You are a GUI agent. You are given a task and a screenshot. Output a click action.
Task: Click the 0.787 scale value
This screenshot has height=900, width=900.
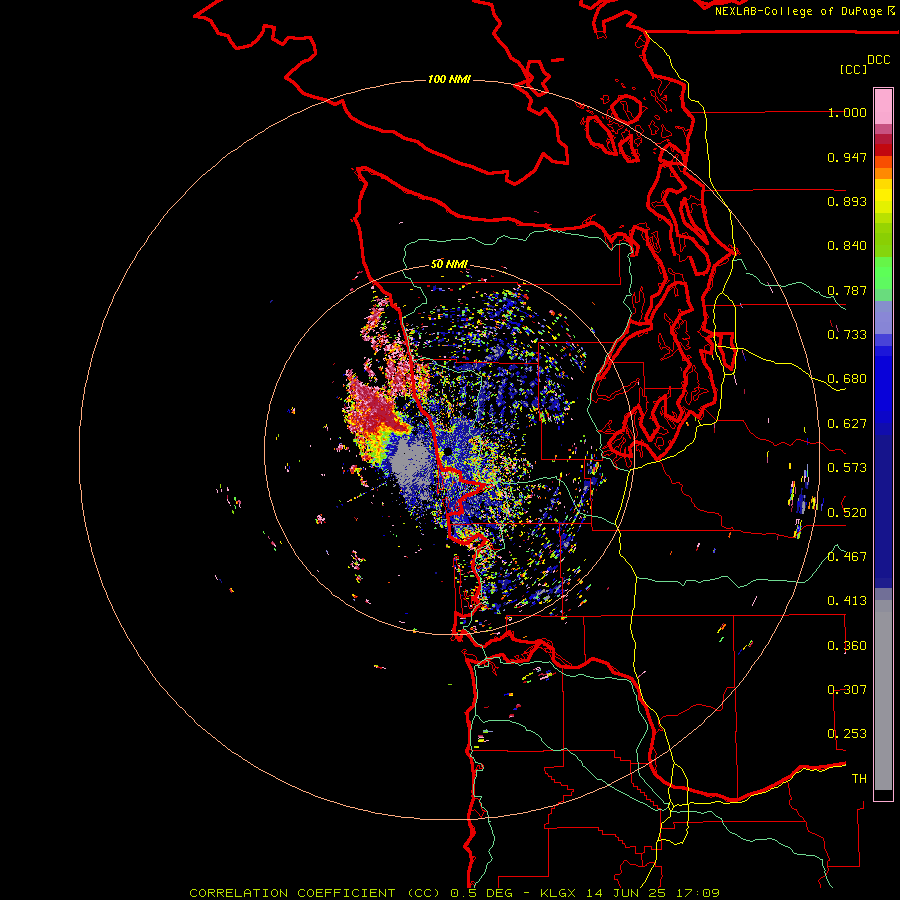[847, 290]
